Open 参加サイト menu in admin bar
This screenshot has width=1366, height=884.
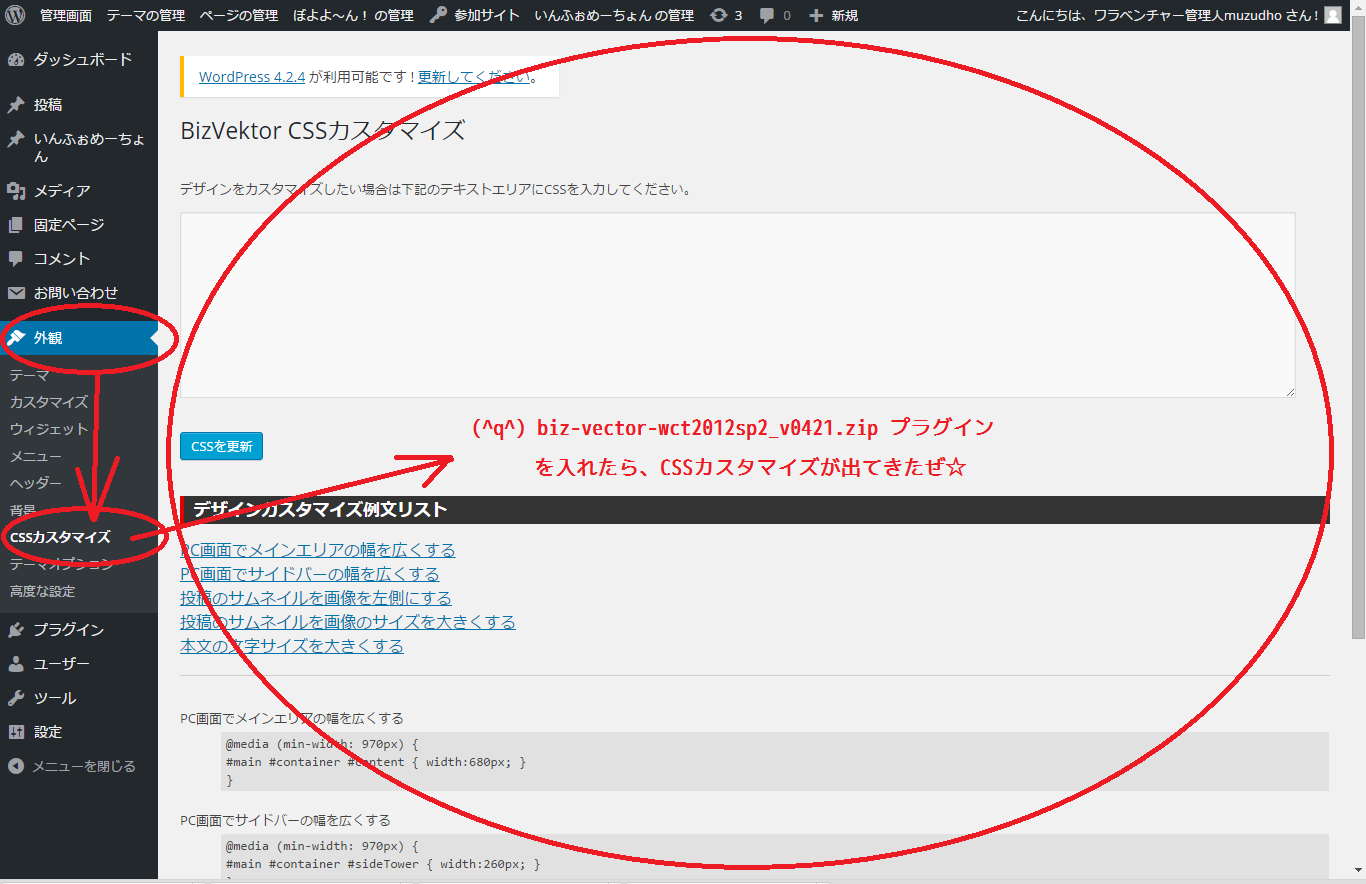coord(487,15)
